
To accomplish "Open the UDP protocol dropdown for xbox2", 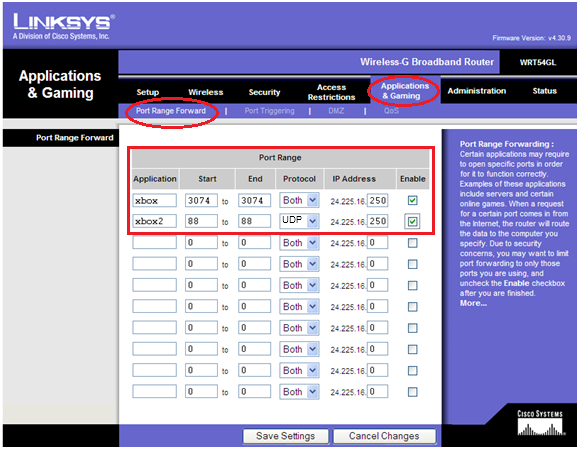I will coord(299,221).
